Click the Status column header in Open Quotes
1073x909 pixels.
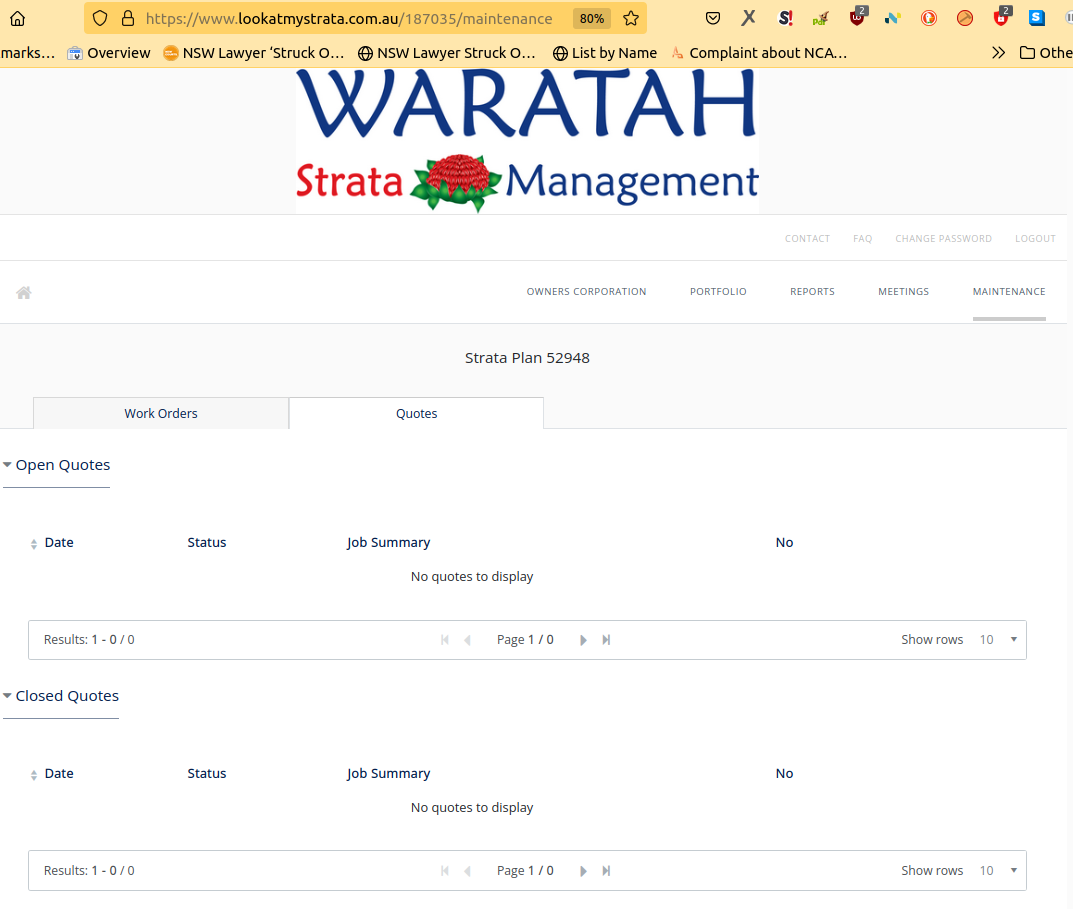click(207, 542)
